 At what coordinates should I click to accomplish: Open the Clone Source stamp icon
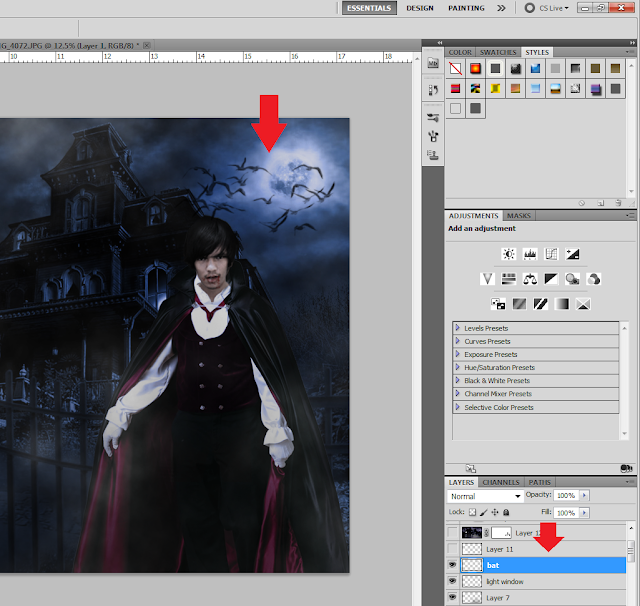coord(433,155)
